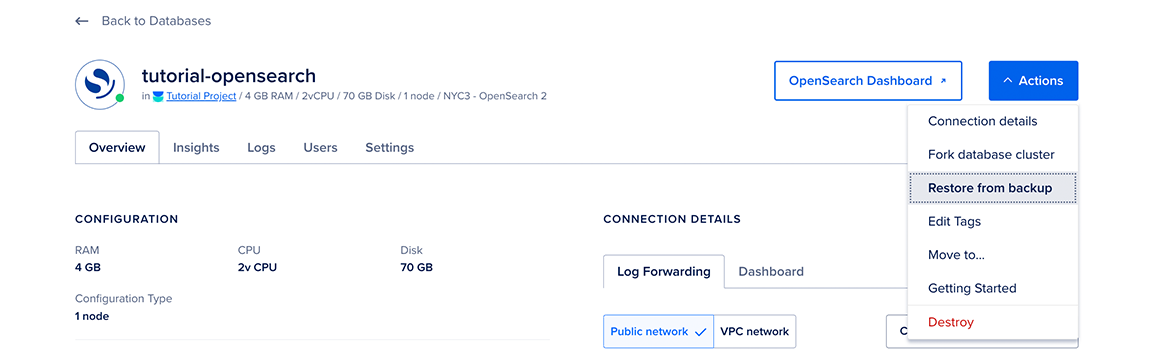Screen dimensions: 1150x364
Task: Select the Public network option
Action: tap(658, 332)
